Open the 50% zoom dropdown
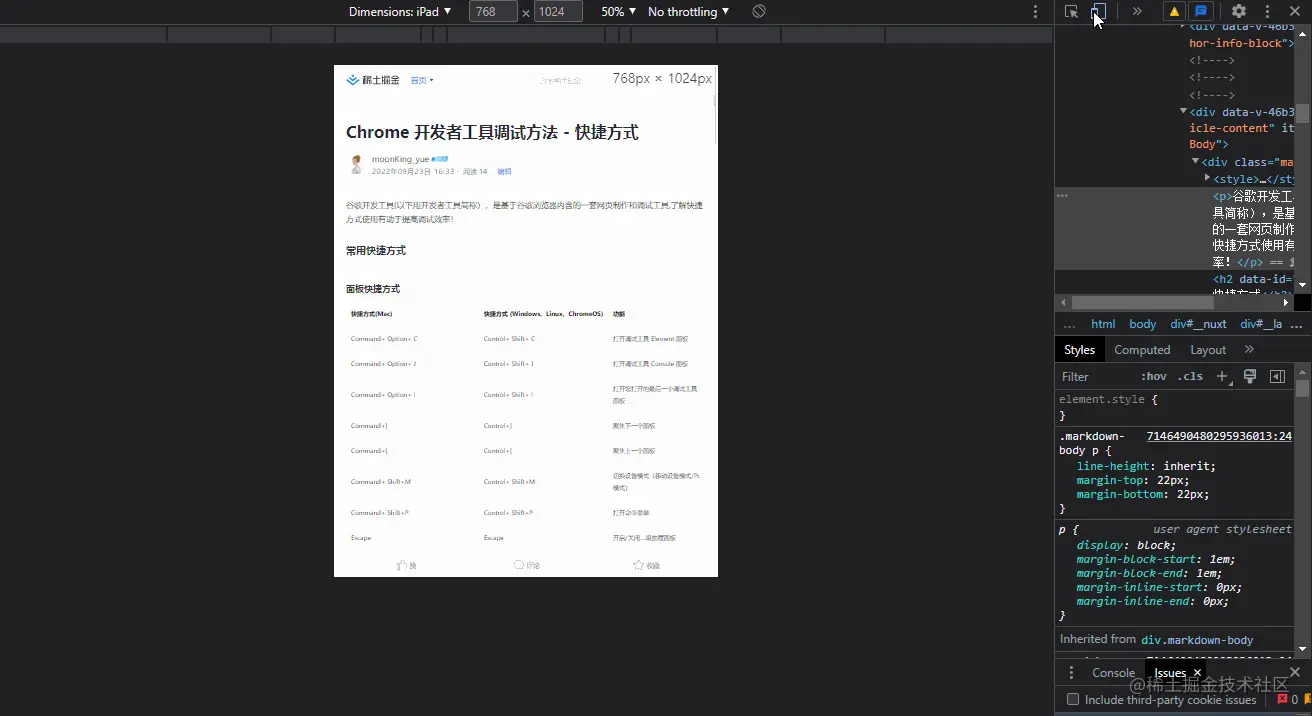Viewport: 1312px width, 716px height. [618, 12]
